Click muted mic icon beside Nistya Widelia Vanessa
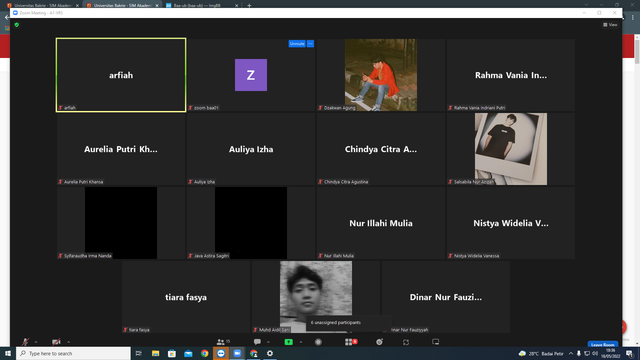This screenshot has height=360, width=640. [x=451, y=256]
